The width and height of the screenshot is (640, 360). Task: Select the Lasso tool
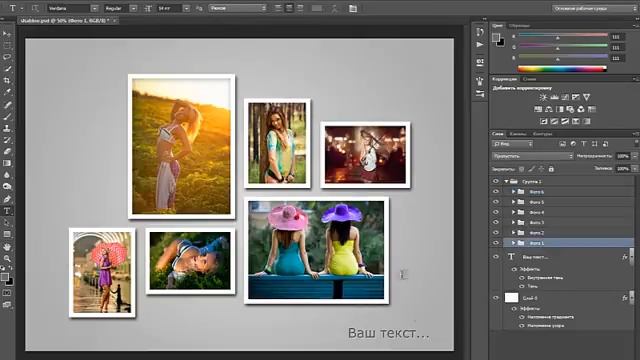7,57
